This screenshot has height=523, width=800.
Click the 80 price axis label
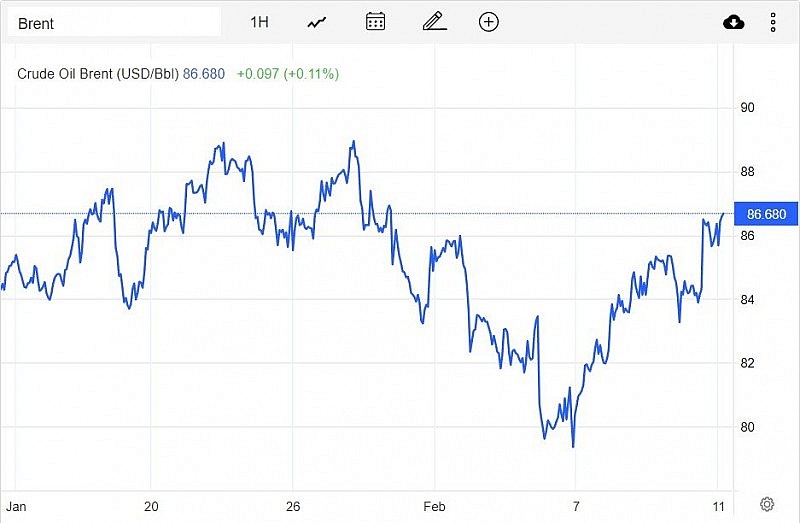coord(746,427)
